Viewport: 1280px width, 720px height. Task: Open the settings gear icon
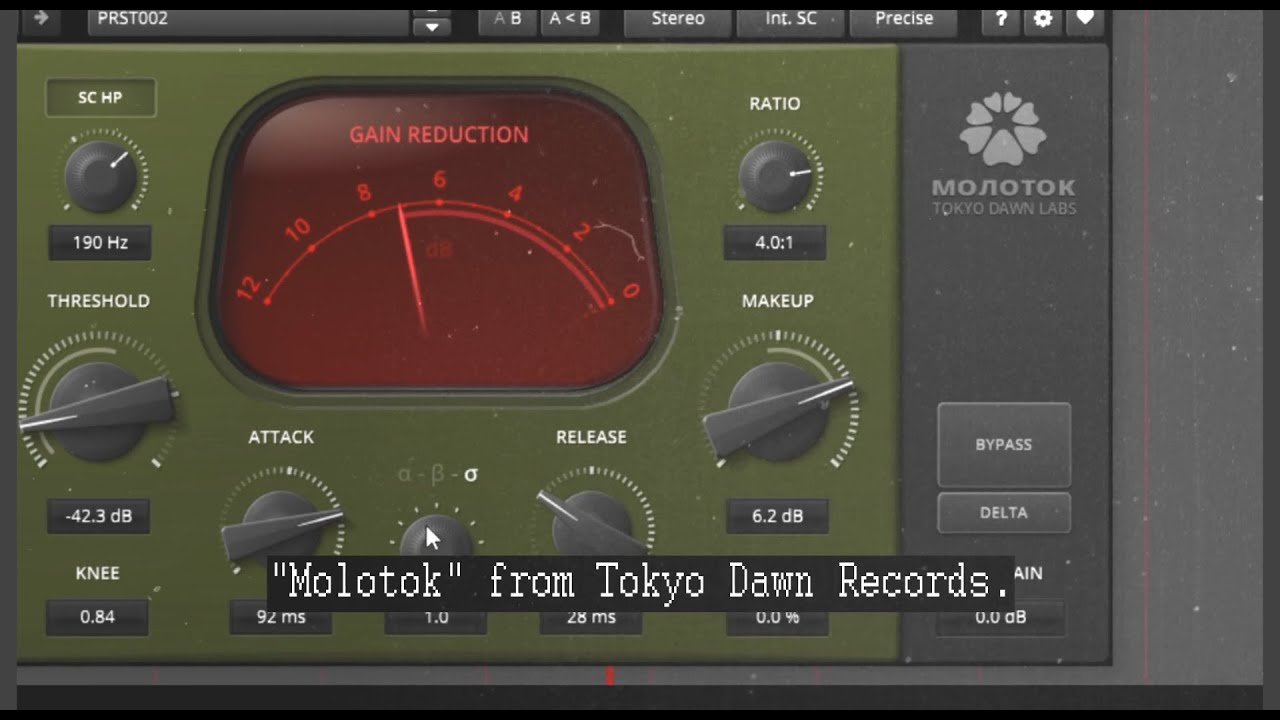click(x=1043, y=19)
